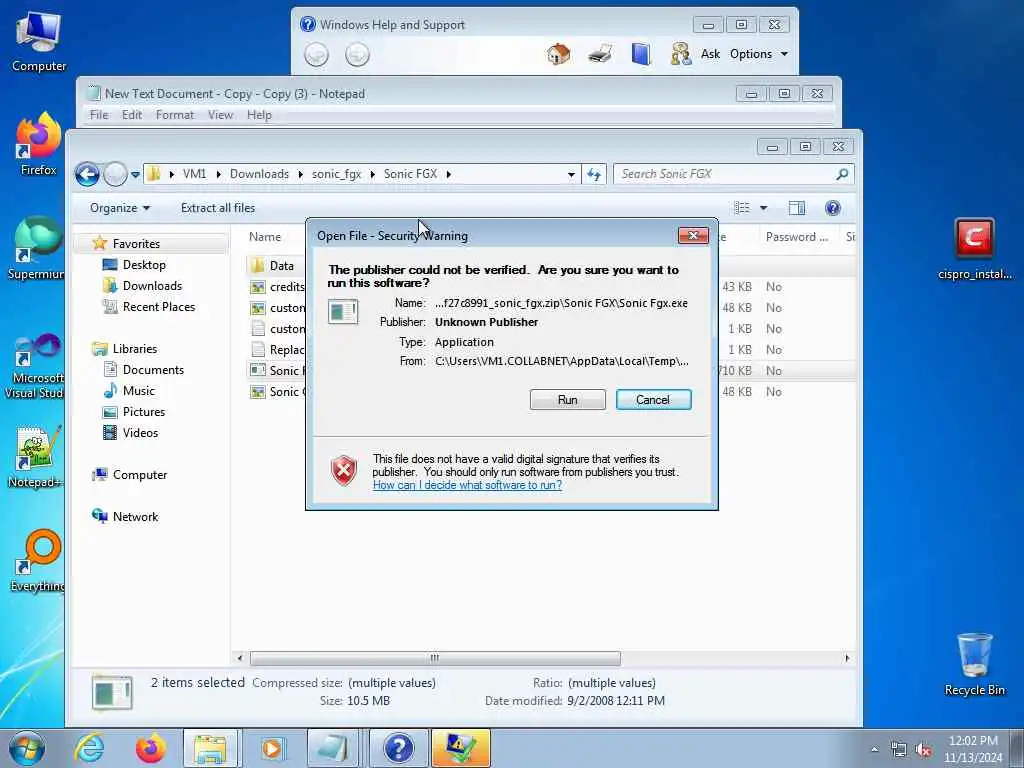
Task: Click the search magnifier icon
Action: coord(842,174)
